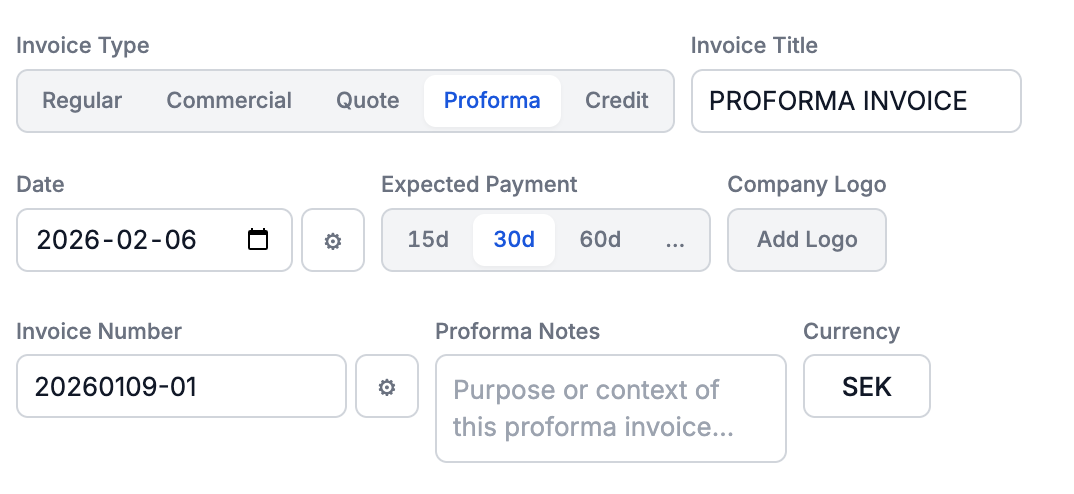Select Commercial invoice type
1074x494 pixels.
229,101
